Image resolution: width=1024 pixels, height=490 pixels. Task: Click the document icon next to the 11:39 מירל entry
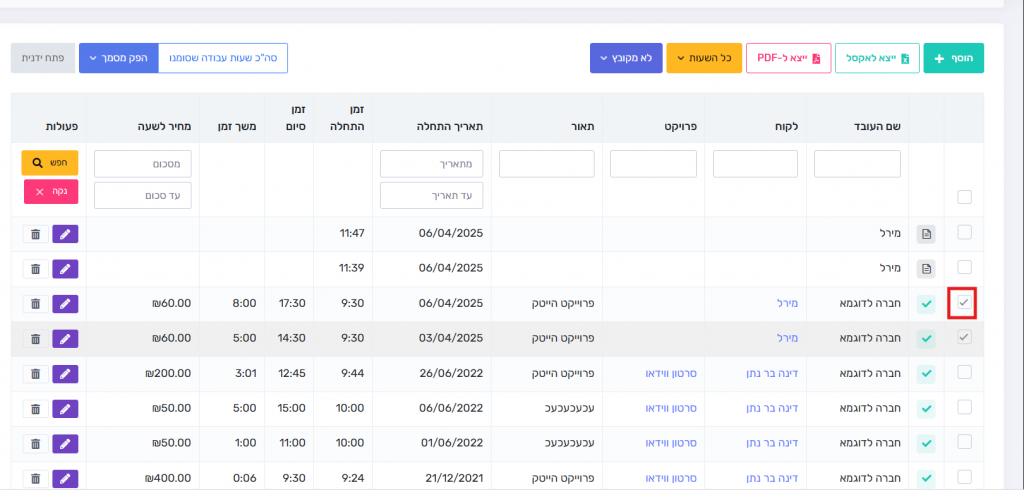click(926, 269)
